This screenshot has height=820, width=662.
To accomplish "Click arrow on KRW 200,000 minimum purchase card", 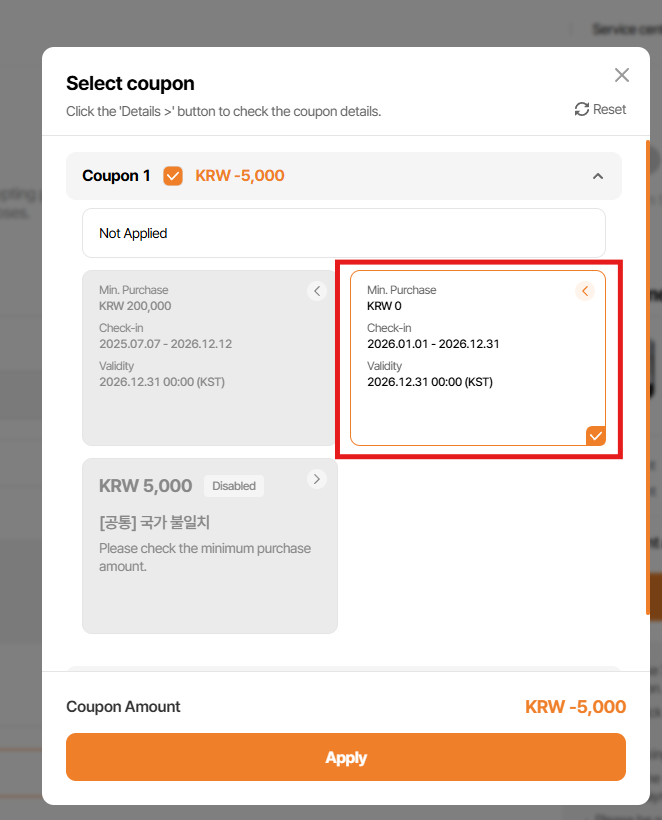I will tap(317, 291).
